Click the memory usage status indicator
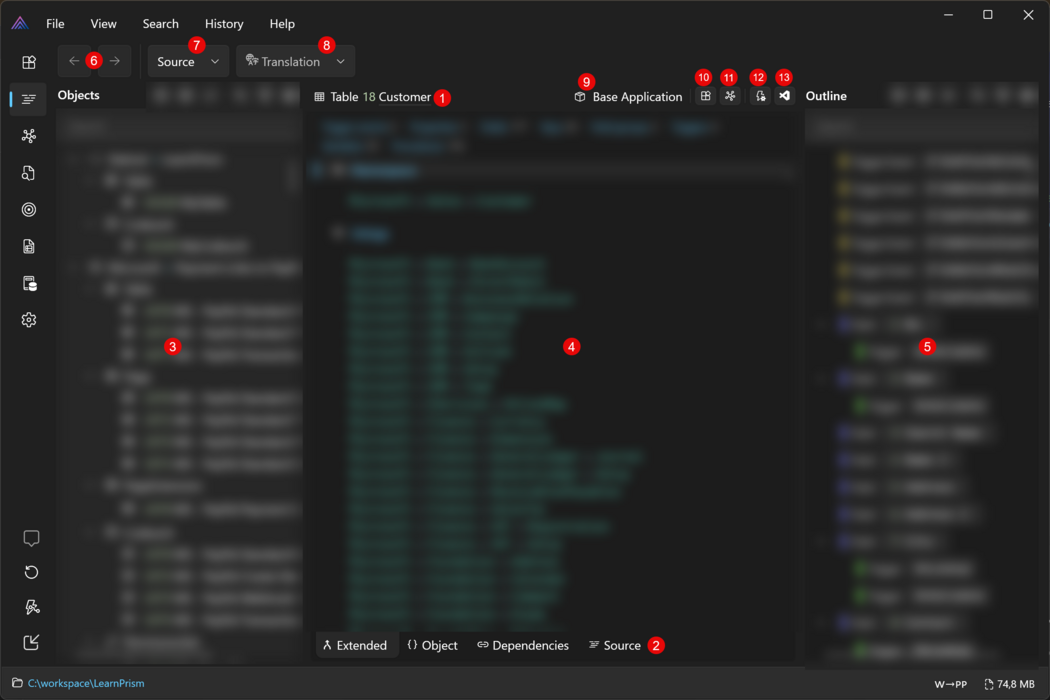Image resolution: width=1050 pixels, height=700 pixels. [1009, 684]
